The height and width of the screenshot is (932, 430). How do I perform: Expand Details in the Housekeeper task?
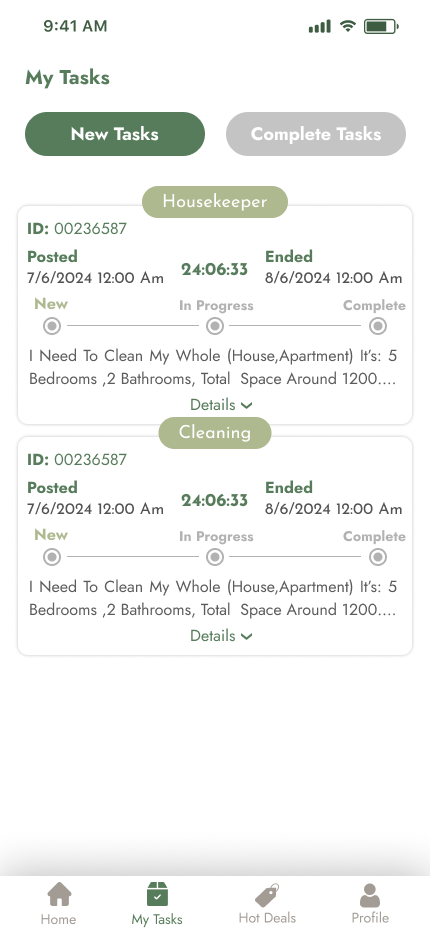tap(221, 405)
